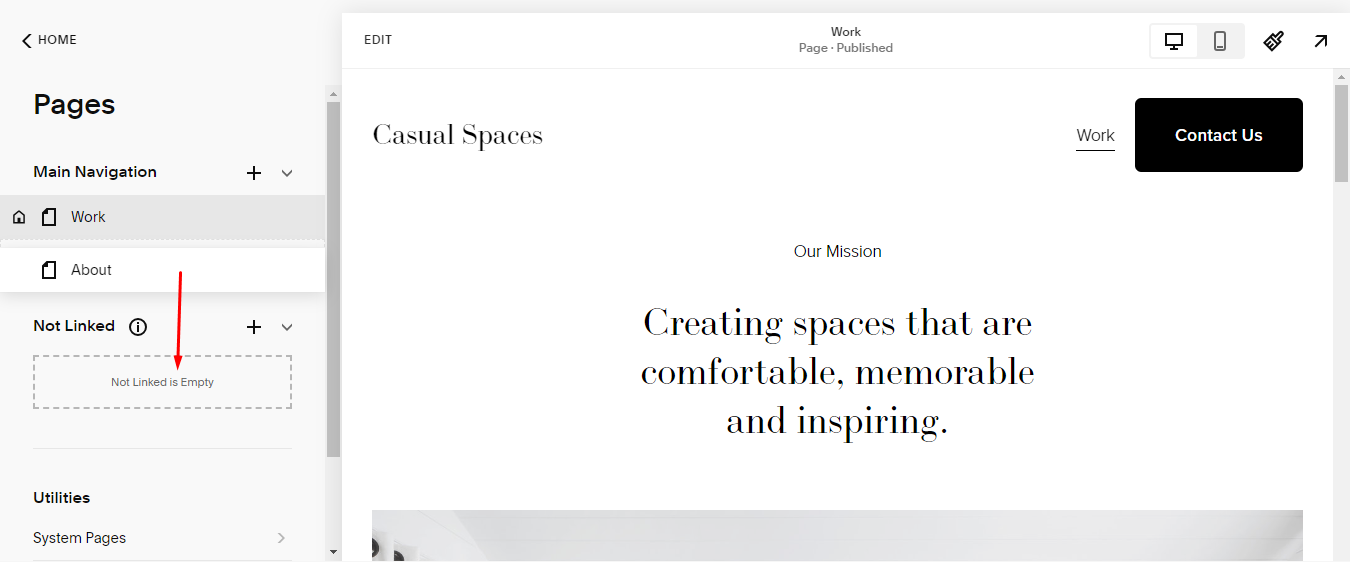
Task: Click the Contact Us button
Action: click(1218, 135)
